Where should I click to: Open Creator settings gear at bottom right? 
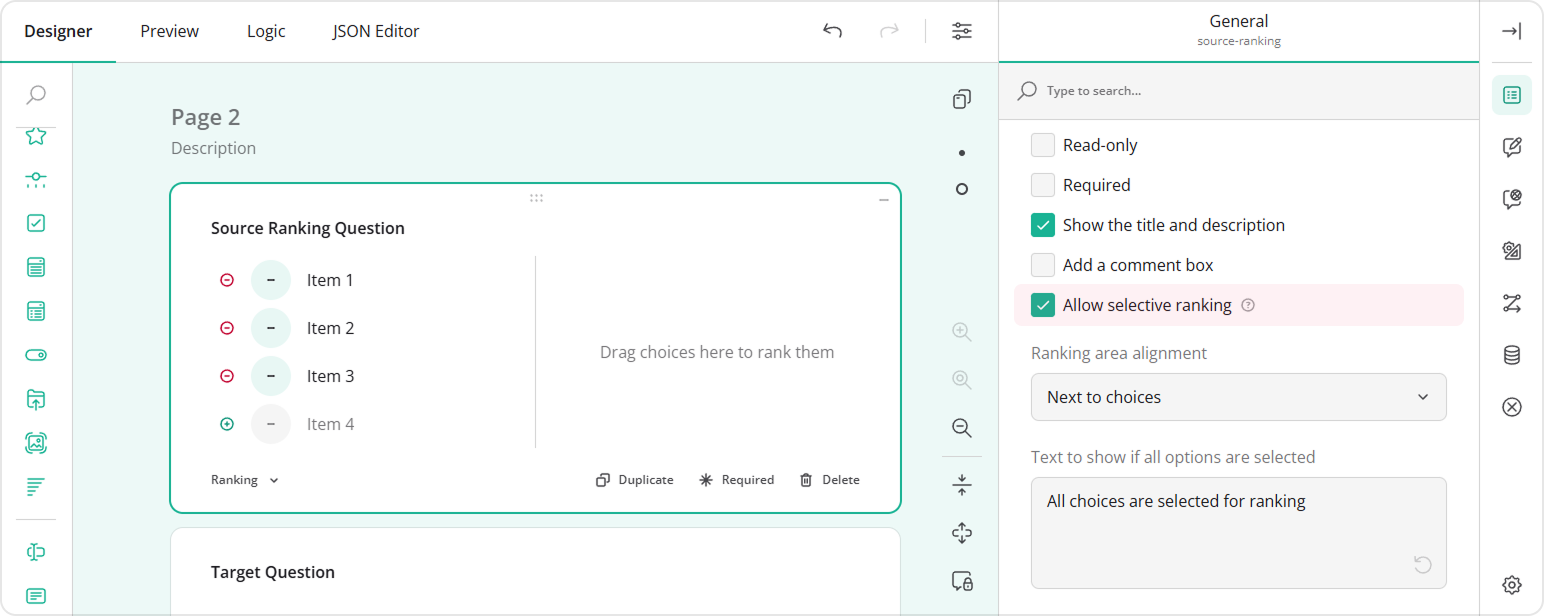click(1512, 585)
